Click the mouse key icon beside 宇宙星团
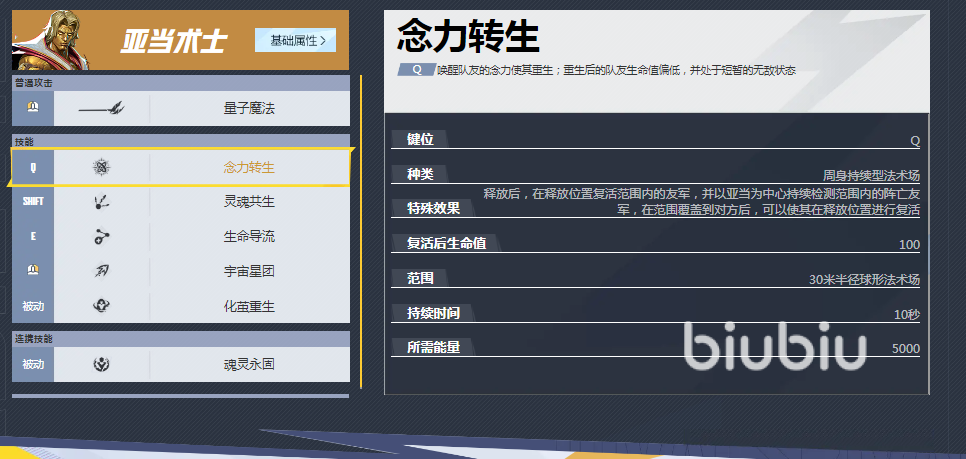Viewport: 966px width, 459px height. (33, 271)
